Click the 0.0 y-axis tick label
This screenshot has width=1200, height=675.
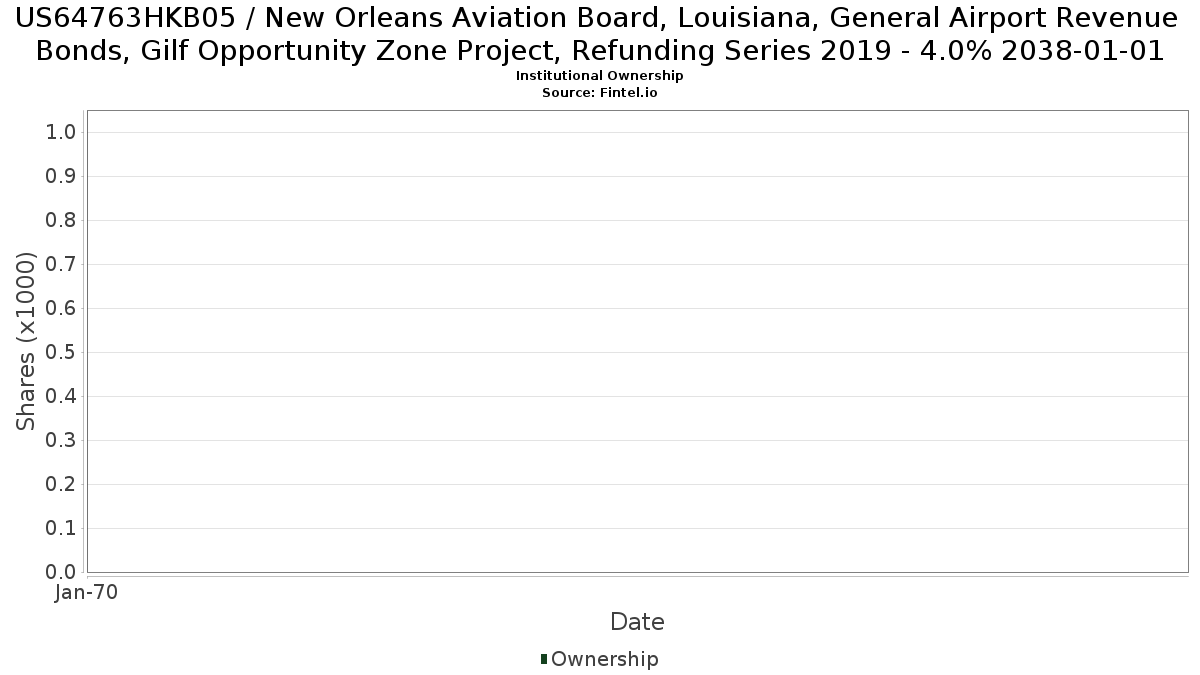click(61, 572)
